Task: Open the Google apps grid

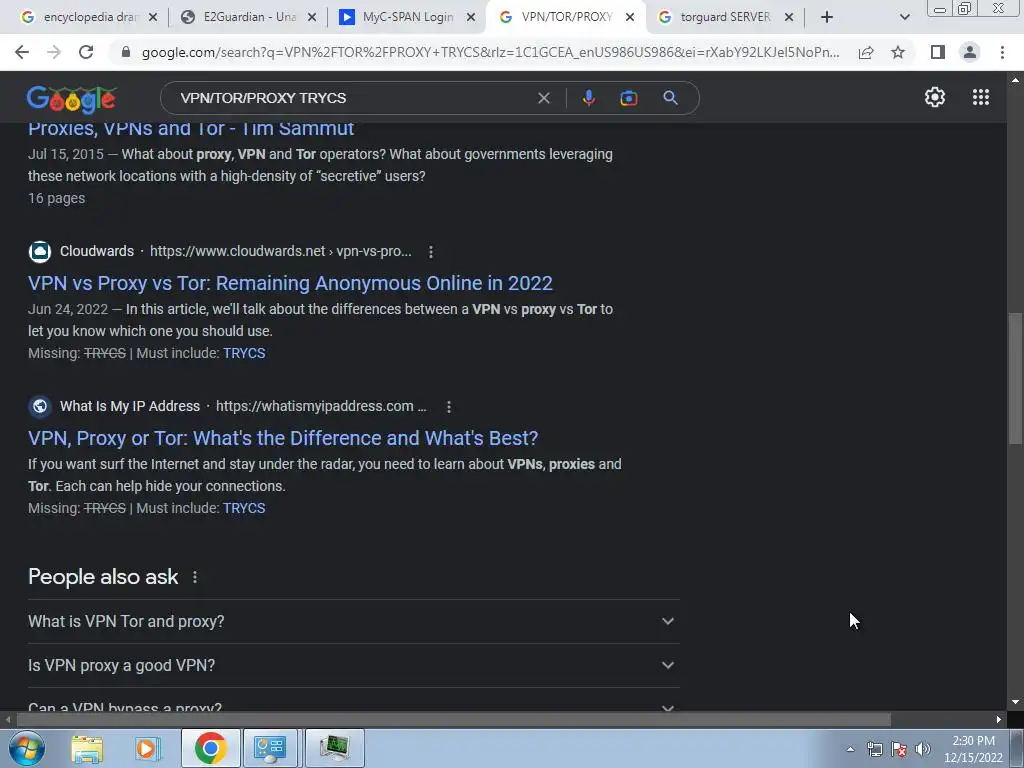Action: coord(981,97)
